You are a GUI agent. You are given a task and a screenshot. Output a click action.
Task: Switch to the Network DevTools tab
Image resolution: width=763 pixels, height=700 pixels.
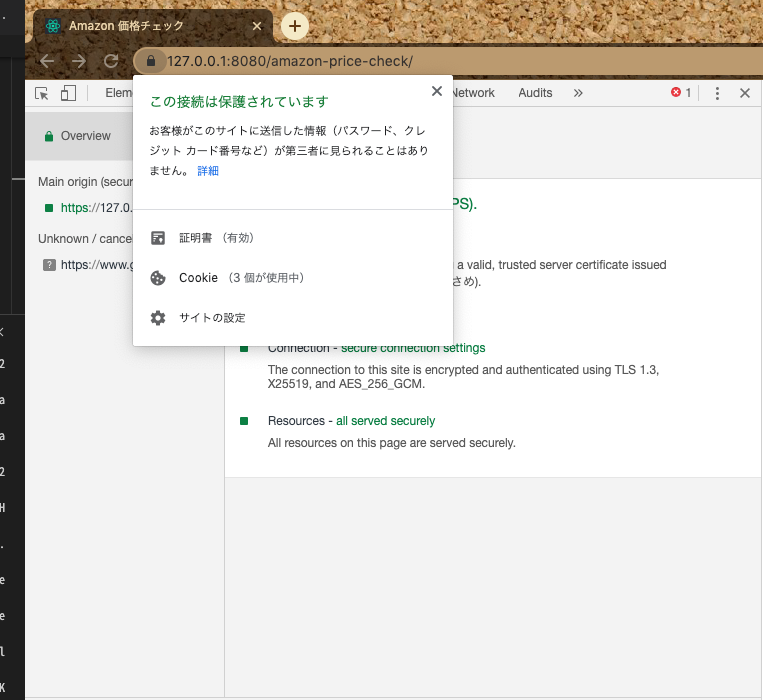(473, 93)
